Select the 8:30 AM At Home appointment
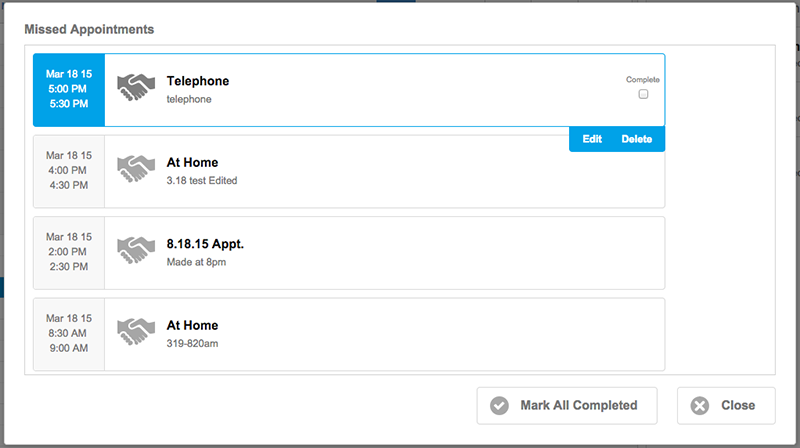Viewport: 800px width, 448px height. pyautogui.click(x=349, y=334)
